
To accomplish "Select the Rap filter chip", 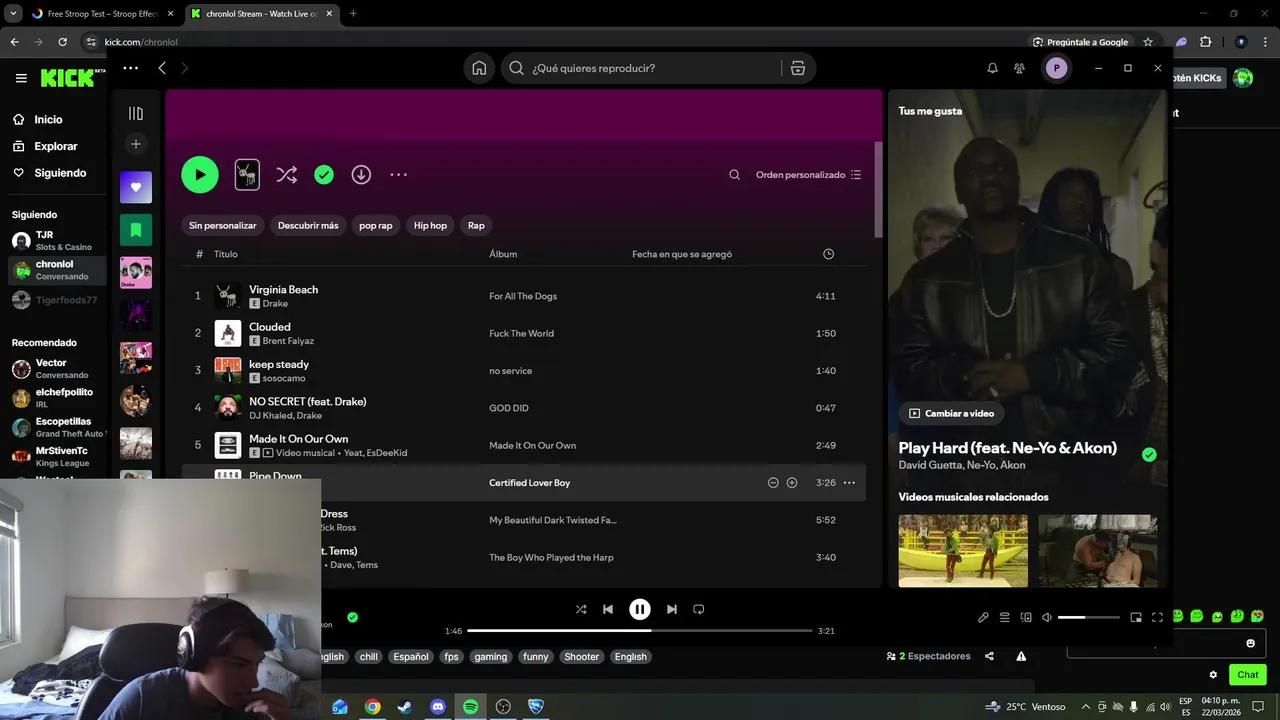I will (x=476, y=226).
